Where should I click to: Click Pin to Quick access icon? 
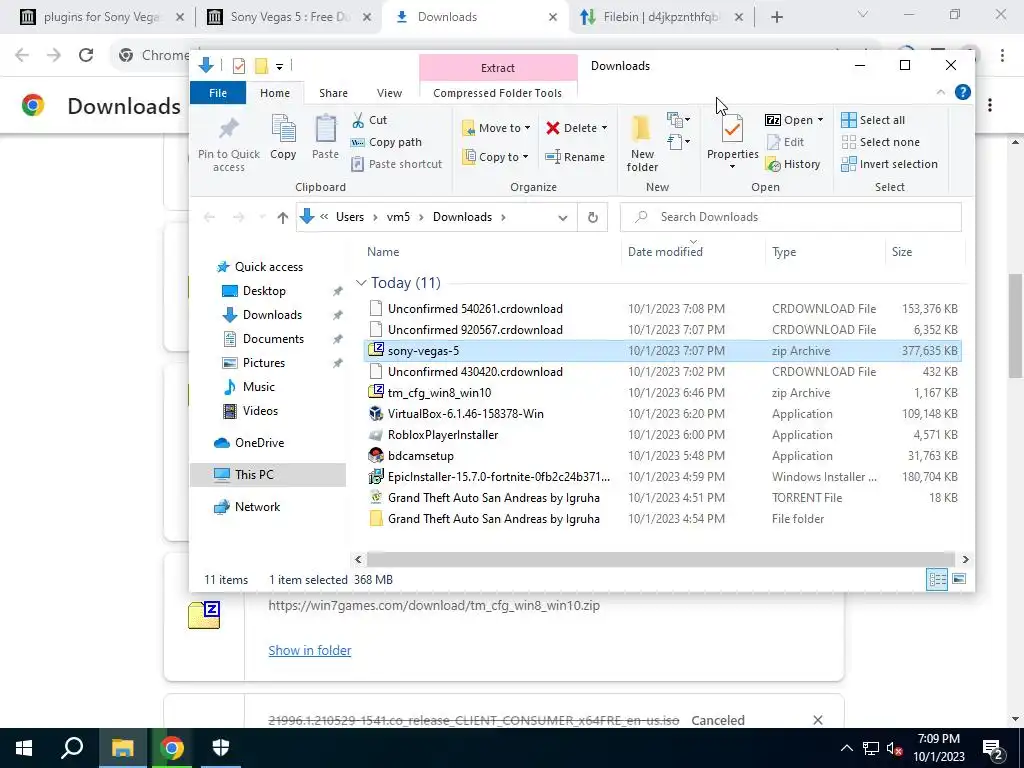point(229,129)
